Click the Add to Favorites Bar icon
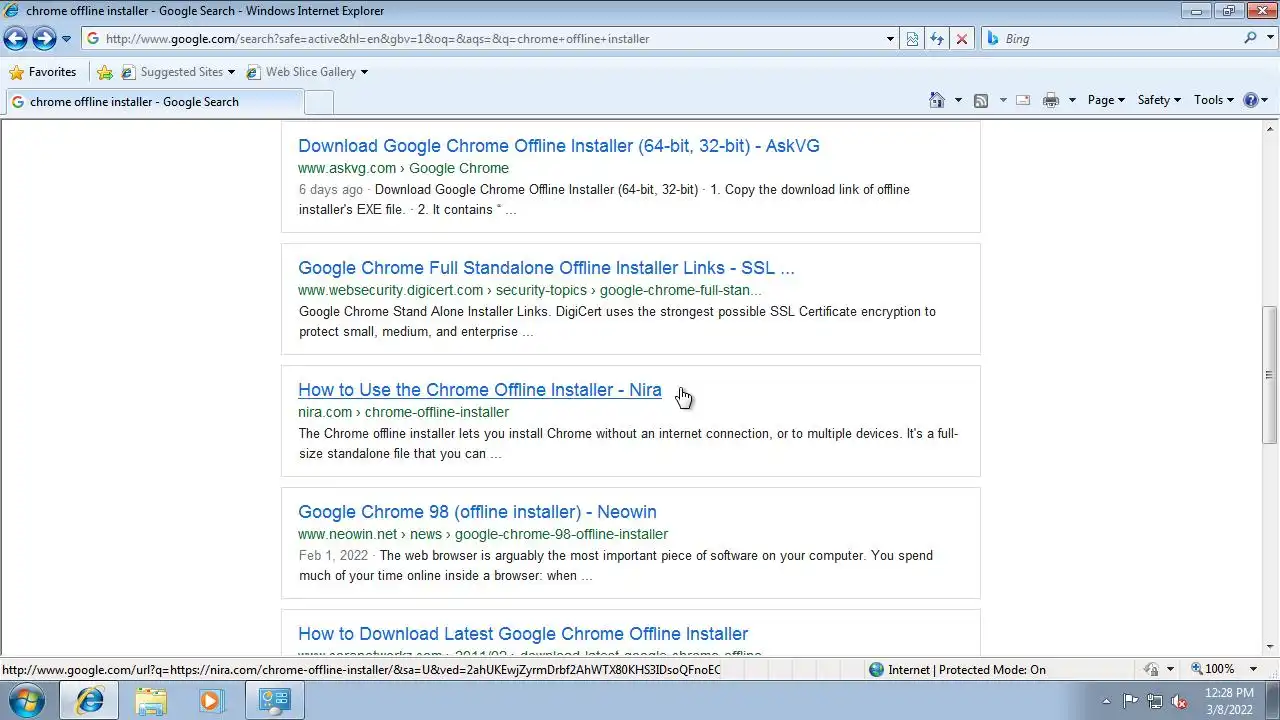Image resolution: width=1280 pixels, height=720 pixels. [x=104, y=72]
